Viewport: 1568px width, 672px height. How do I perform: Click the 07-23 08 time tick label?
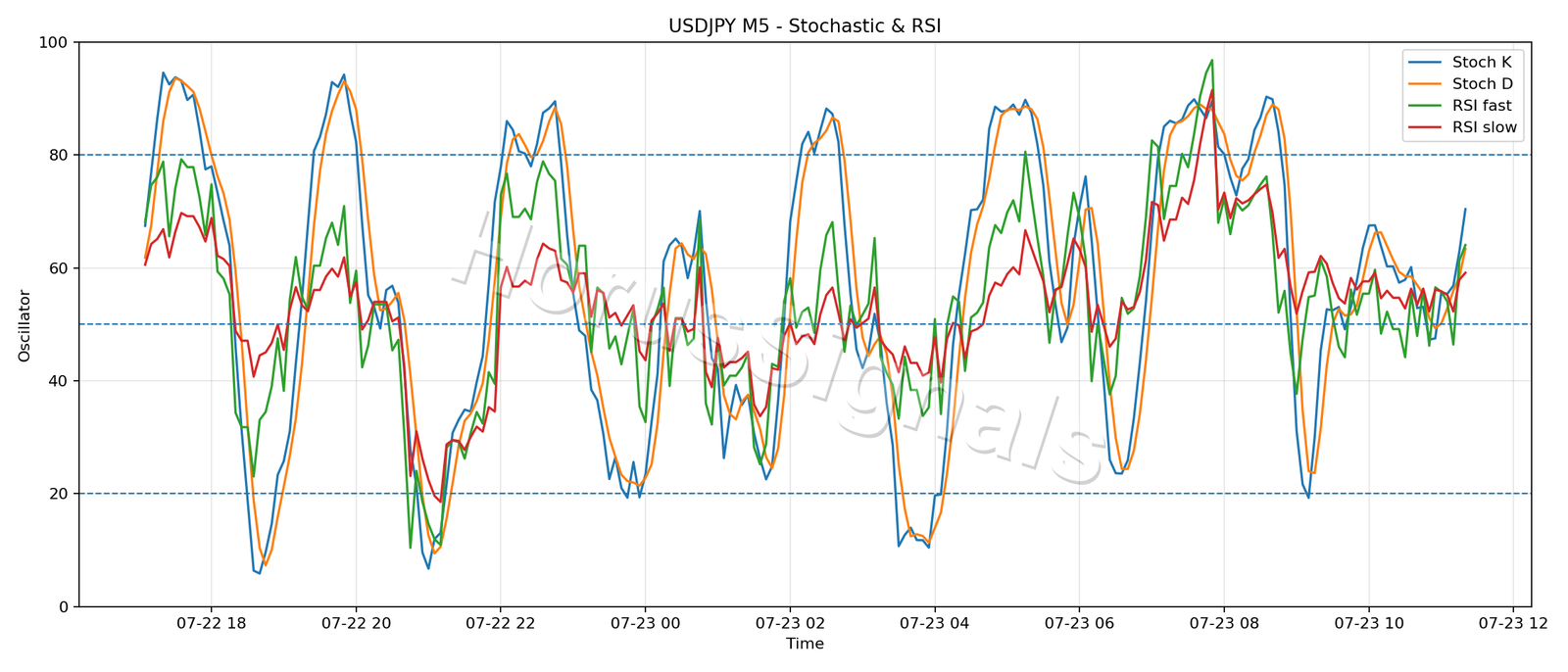click(1224, 622)
